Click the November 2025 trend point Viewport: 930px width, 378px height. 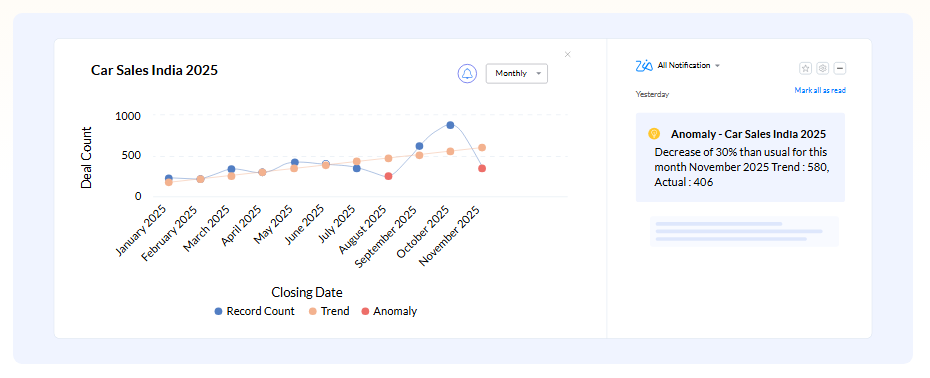point(482,148)
